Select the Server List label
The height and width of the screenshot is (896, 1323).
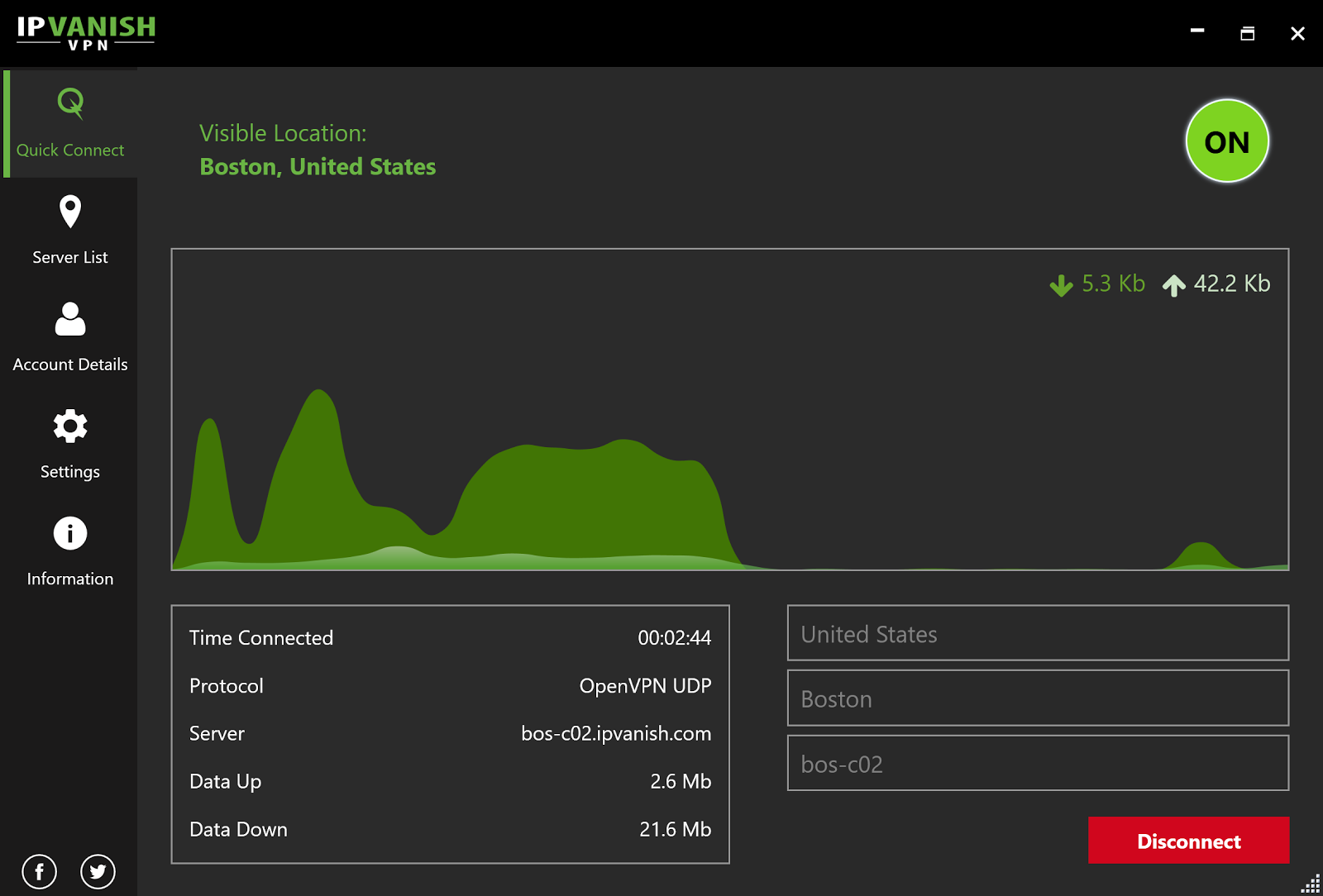click(x=70, y=257)
